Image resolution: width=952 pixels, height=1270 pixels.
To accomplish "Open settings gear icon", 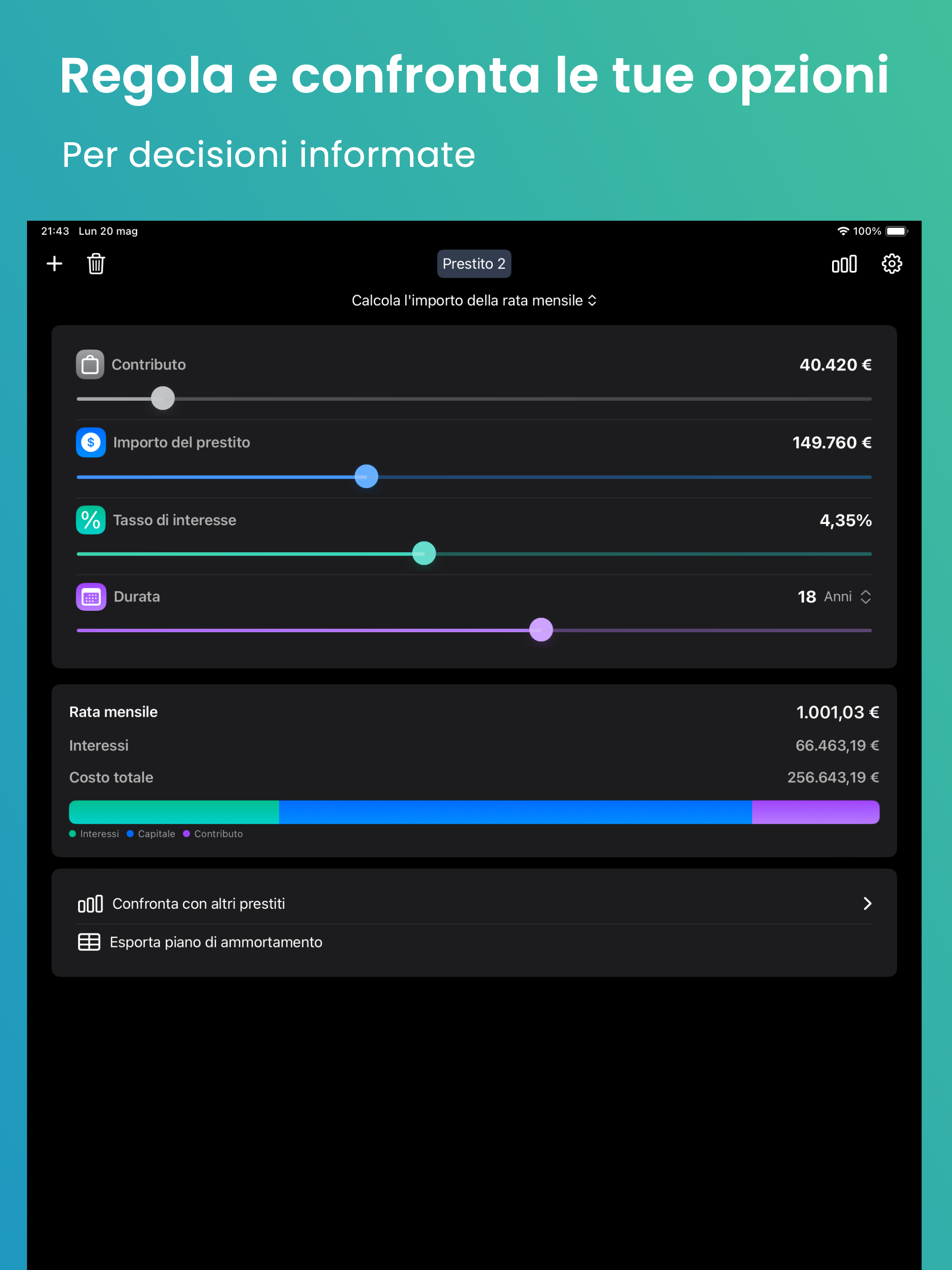I will pyautogui.click(x=892, y=264).
